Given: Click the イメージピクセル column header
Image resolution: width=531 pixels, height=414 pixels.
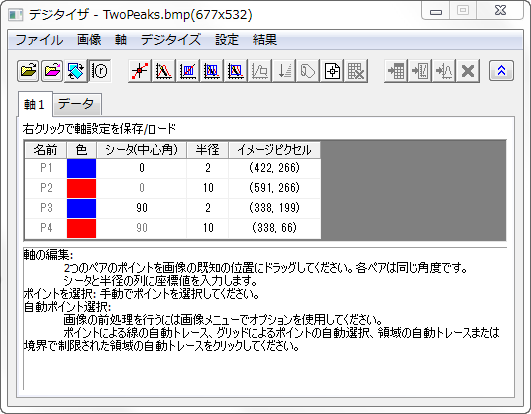Looking at the screenshot, I should pos(274,150).
